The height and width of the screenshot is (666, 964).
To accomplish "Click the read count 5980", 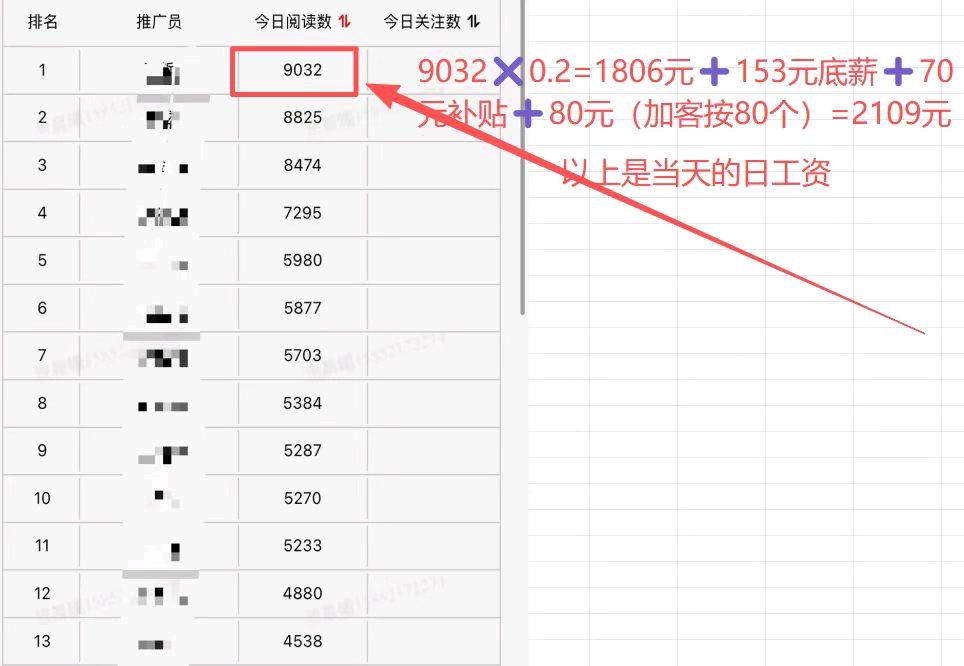I will click(302, 260).
